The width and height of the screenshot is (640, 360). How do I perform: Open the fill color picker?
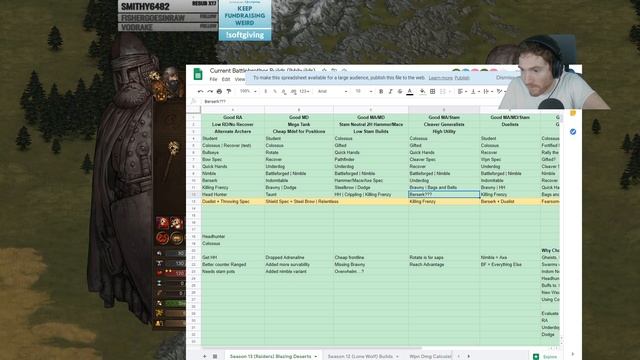pyautogui.click(x=422, y=91)
